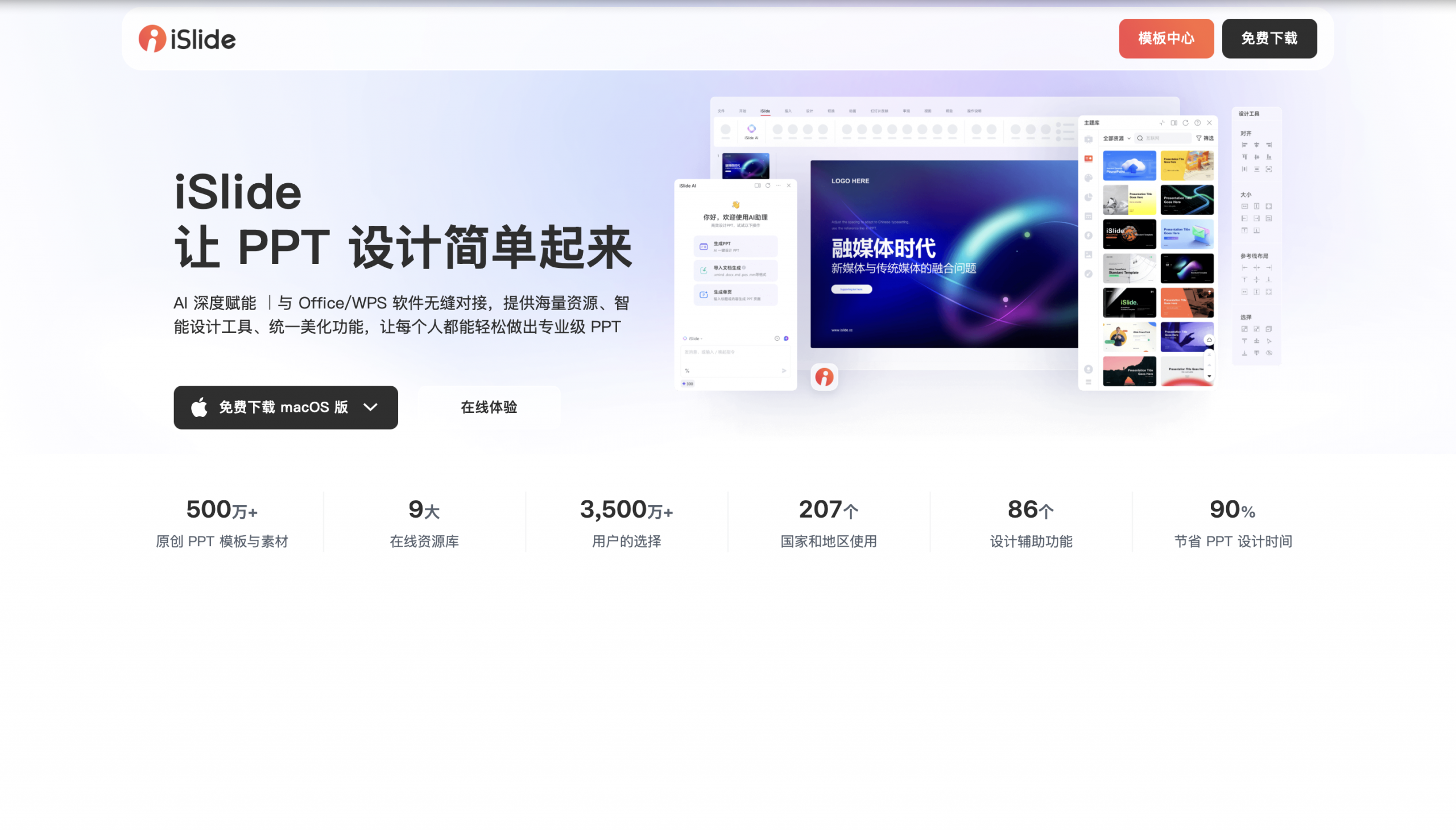Viewport: 1456px width, 830px height.
Task: Toggle the hide-selection eye icon under 选择
Action: (1269, 352)
